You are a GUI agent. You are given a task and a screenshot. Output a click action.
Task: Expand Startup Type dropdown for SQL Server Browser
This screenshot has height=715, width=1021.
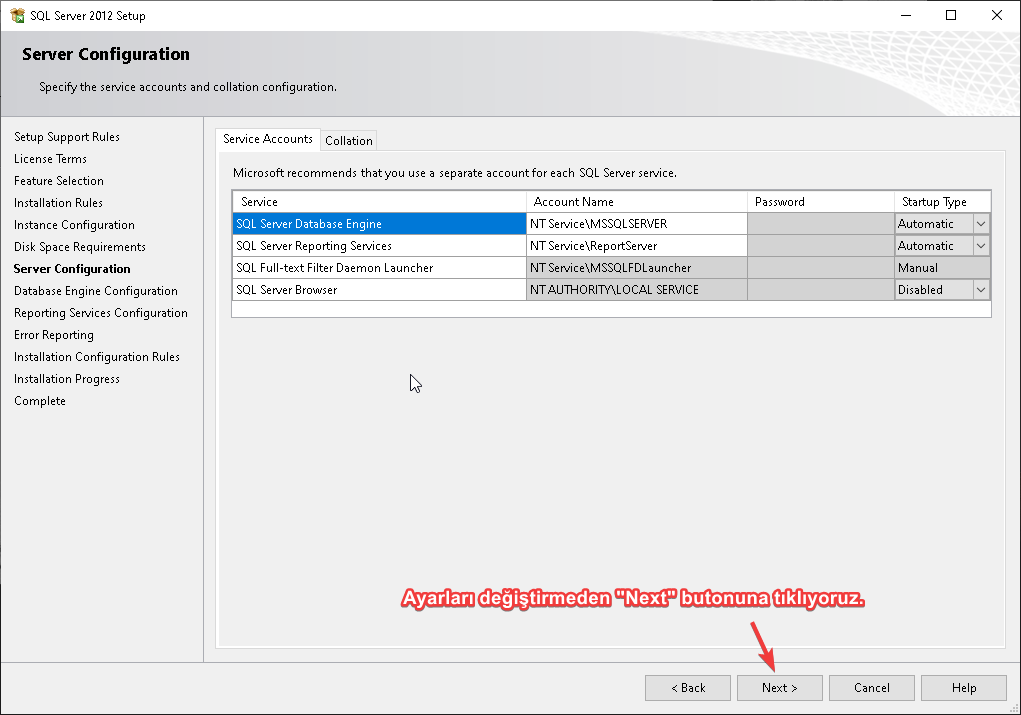[981, 290]
